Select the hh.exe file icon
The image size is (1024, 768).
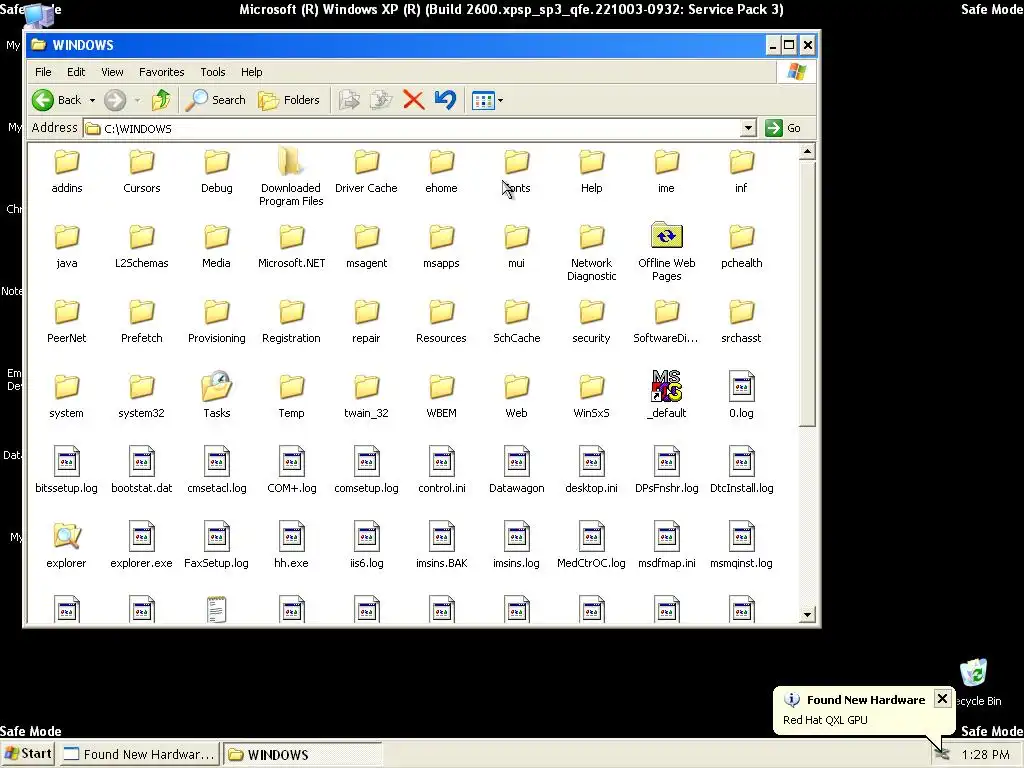click(x=291, y=536)
